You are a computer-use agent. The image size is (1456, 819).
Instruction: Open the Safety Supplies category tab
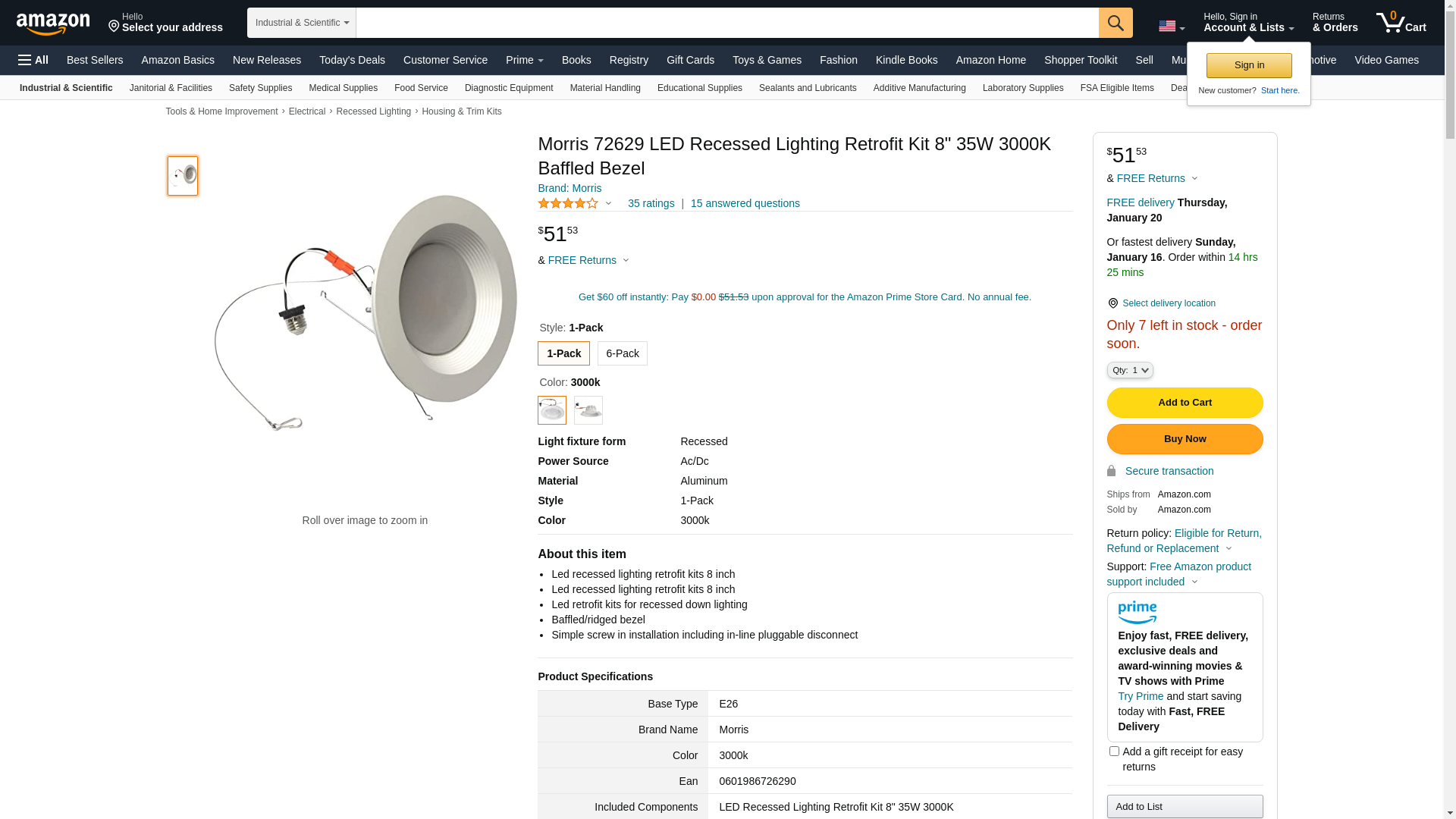(x=260, y=88)
